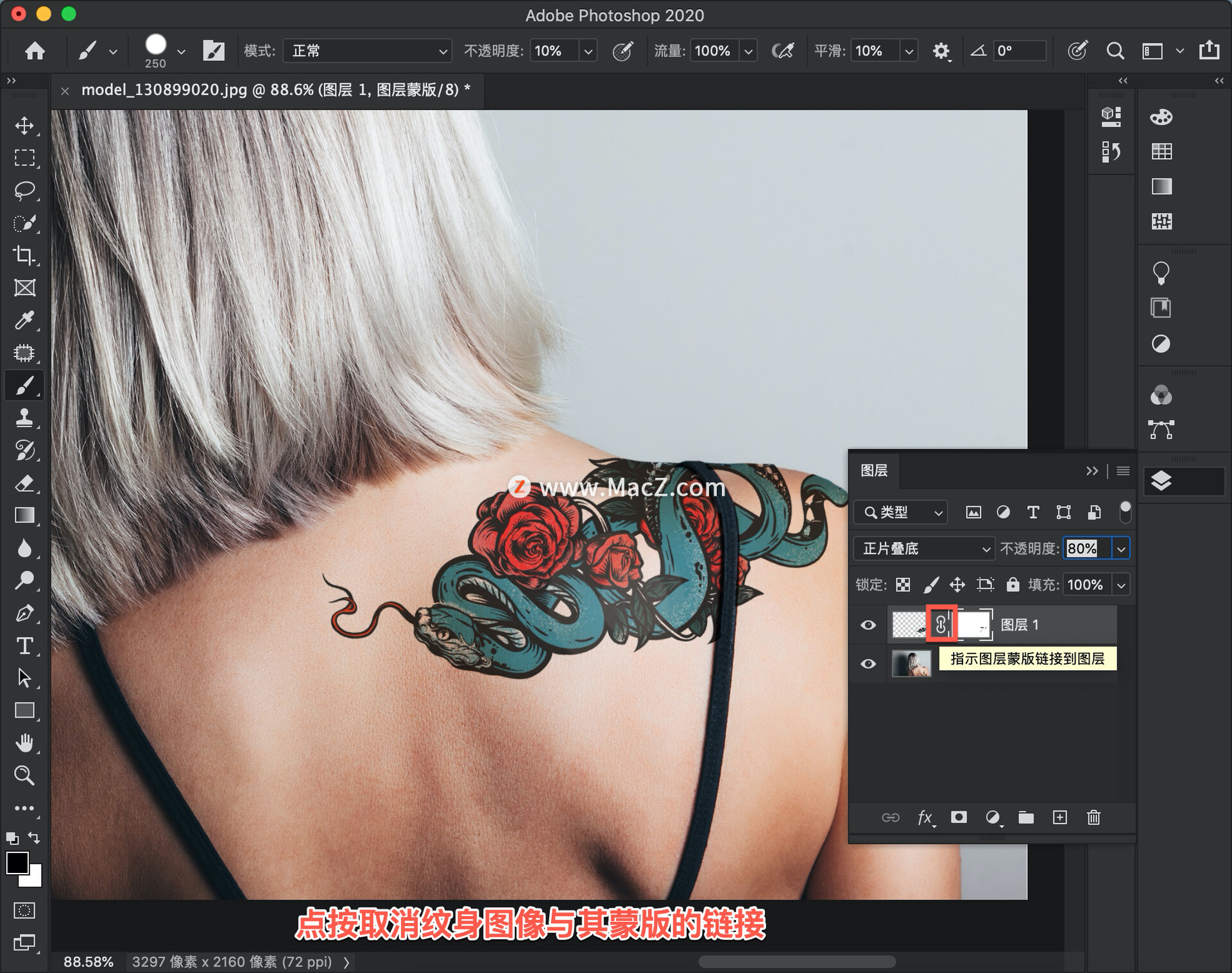Select the Horizontal Type tool
The width and height of the screenshot is (1232, 973).
[x=24, y=646]
